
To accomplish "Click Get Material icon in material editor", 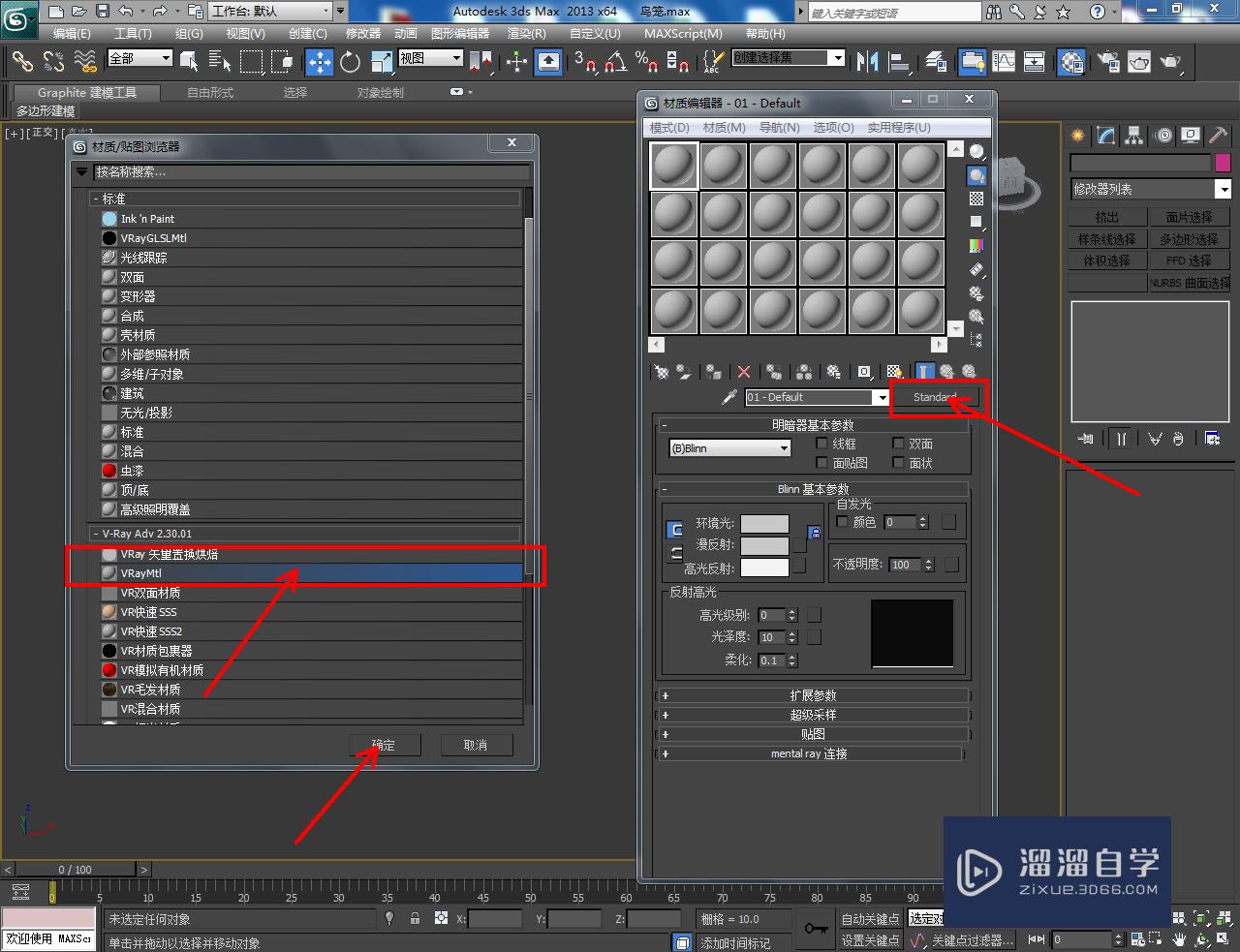I will [662, 372].
